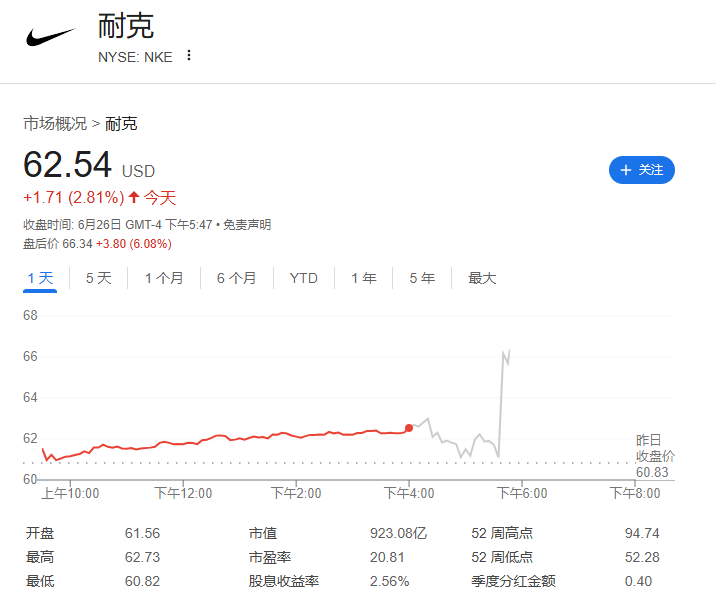Click the 62.54 current price
This screenshot has height=612, width=716.
[x=68, y=164]
